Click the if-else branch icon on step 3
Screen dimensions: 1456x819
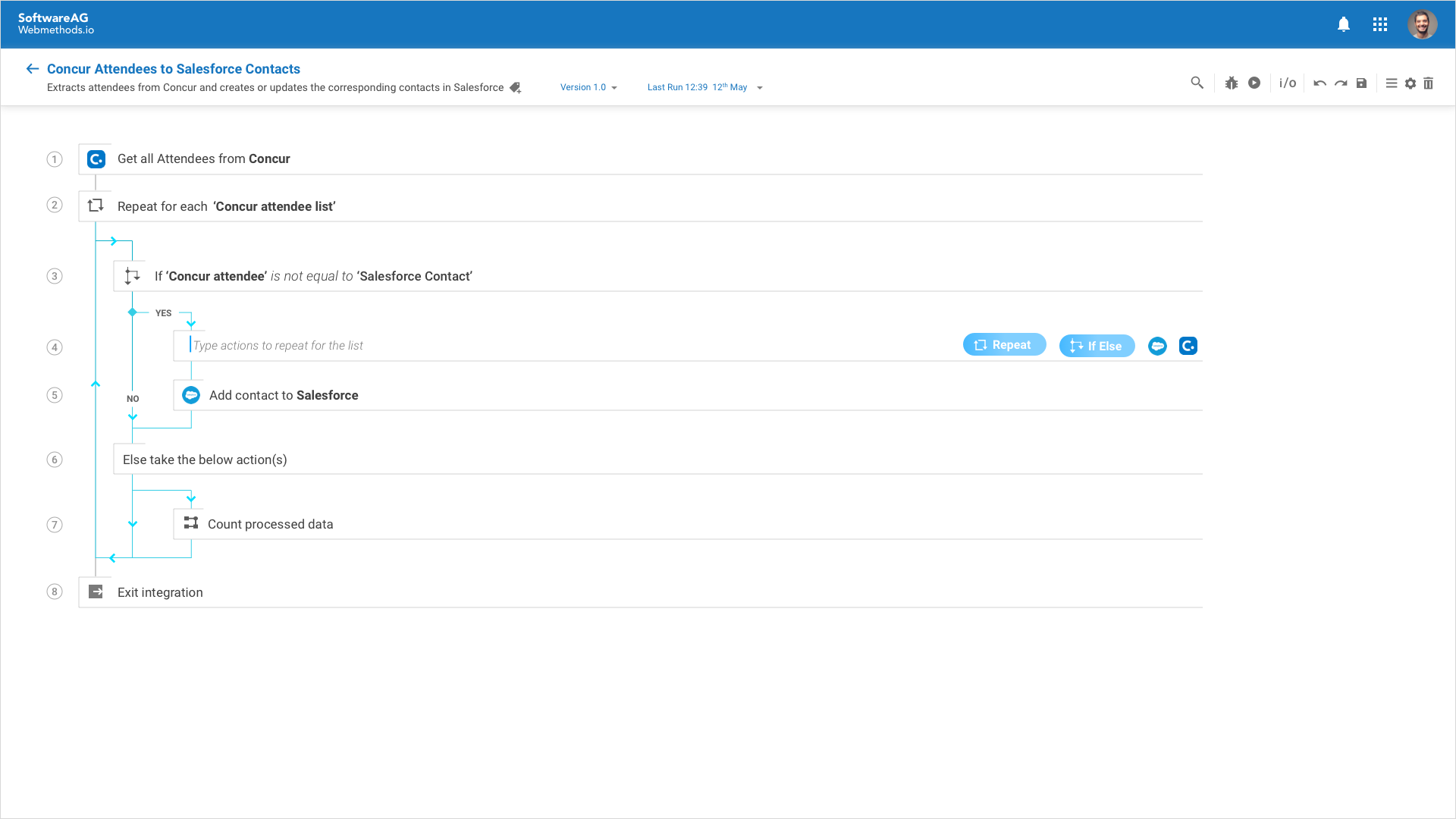coord(132,276)
